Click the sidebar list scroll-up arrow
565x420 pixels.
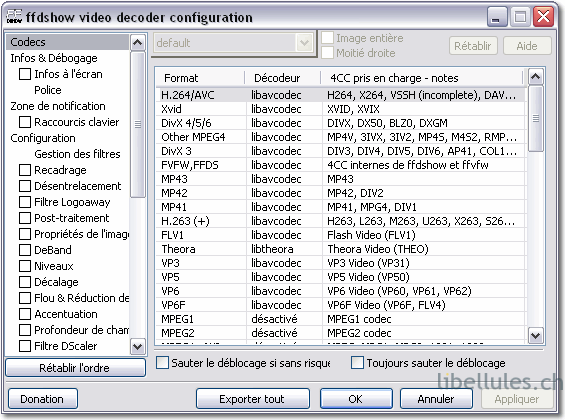click(x=137, y=43)
